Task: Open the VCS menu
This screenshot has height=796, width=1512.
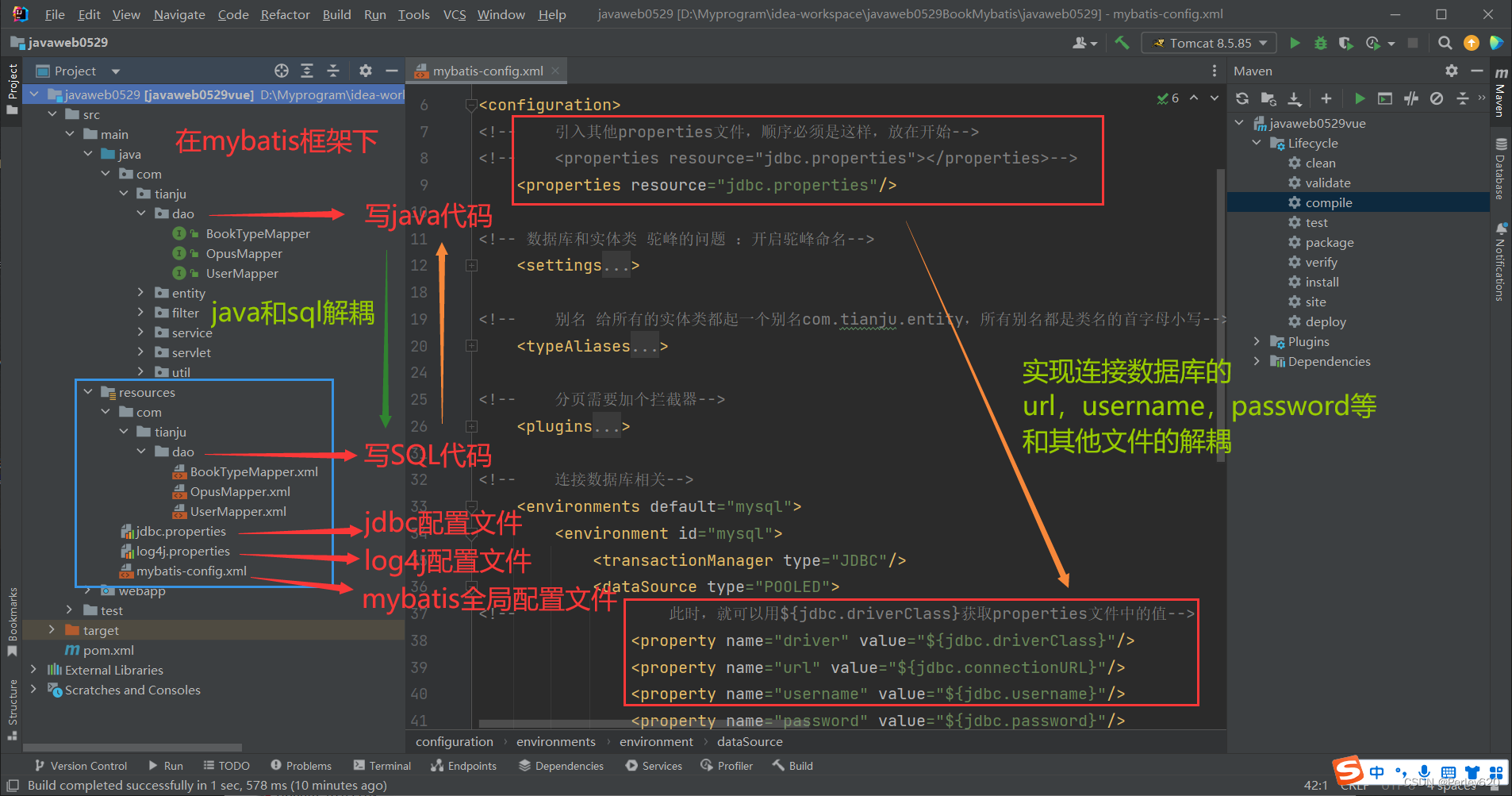Action: pos(455,14)
